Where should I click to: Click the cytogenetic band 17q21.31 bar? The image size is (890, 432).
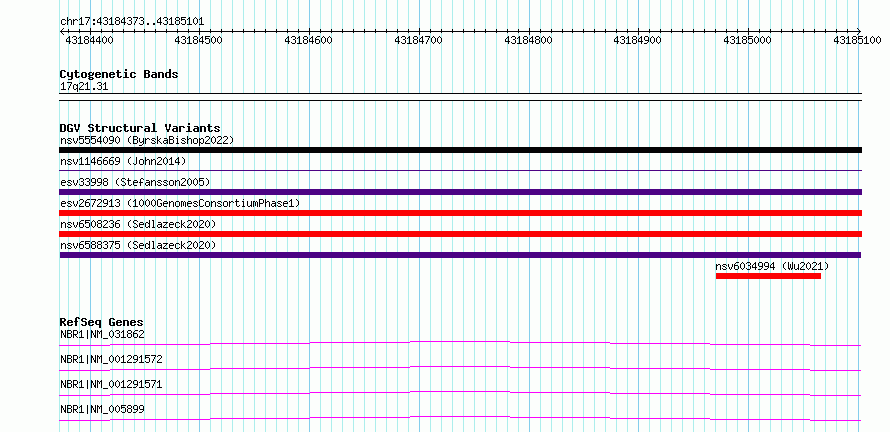pyautogui.click(x=460, y=97)
